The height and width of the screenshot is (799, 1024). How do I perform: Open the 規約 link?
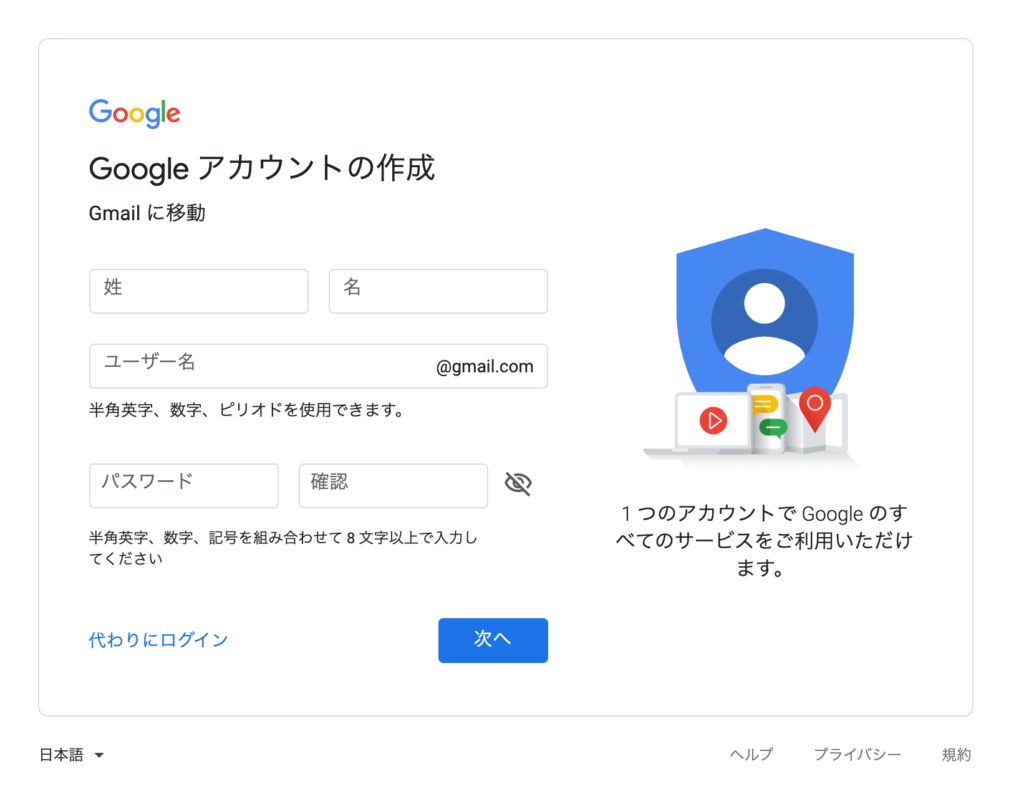(957, 755)
